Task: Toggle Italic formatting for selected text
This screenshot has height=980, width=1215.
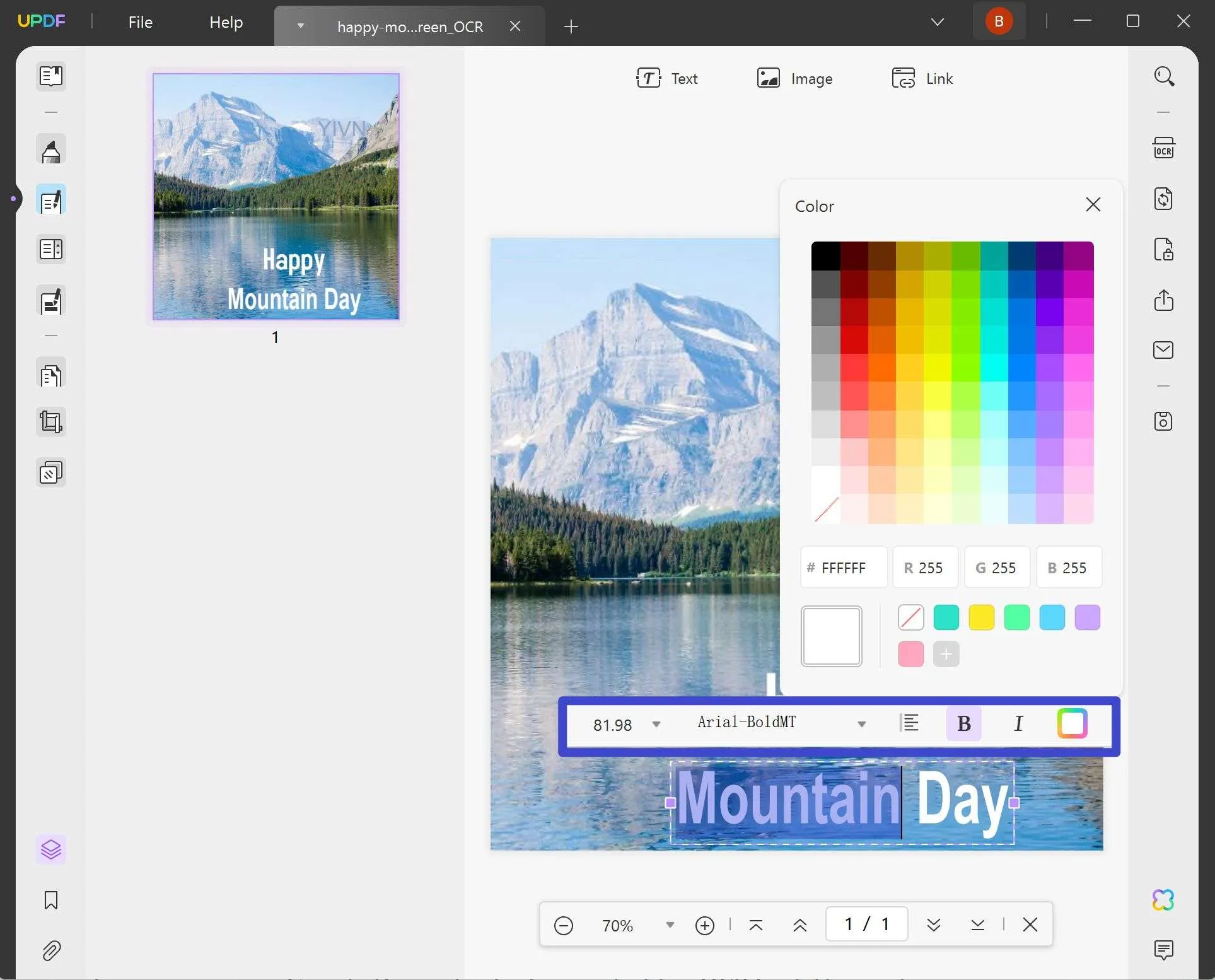Action: (1018, 724)
